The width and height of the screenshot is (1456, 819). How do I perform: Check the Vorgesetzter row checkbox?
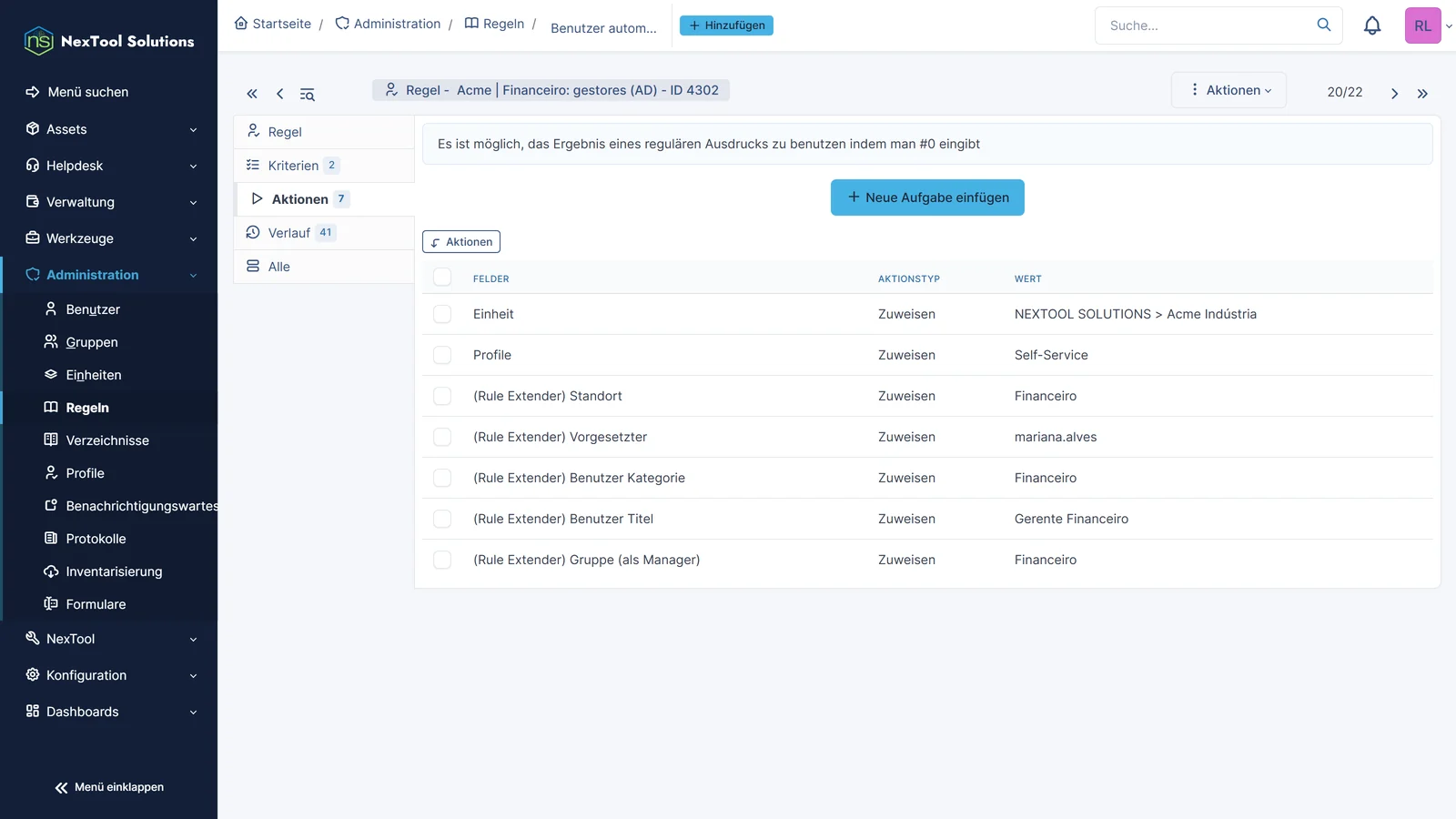click(442, 437)
